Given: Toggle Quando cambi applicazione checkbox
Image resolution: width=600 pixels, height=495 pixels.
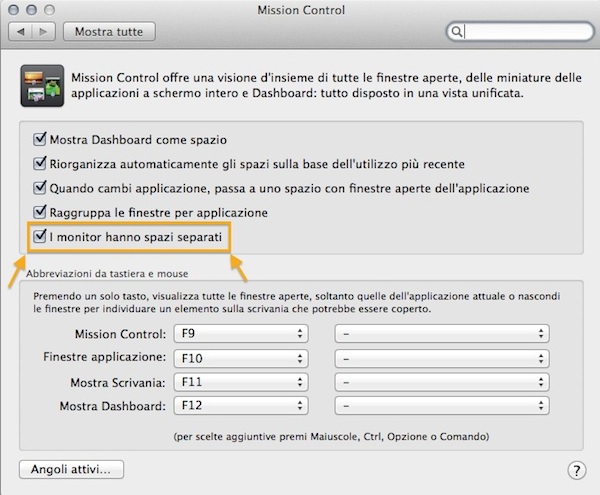Looking at the screenshot, I should point(40,188).
